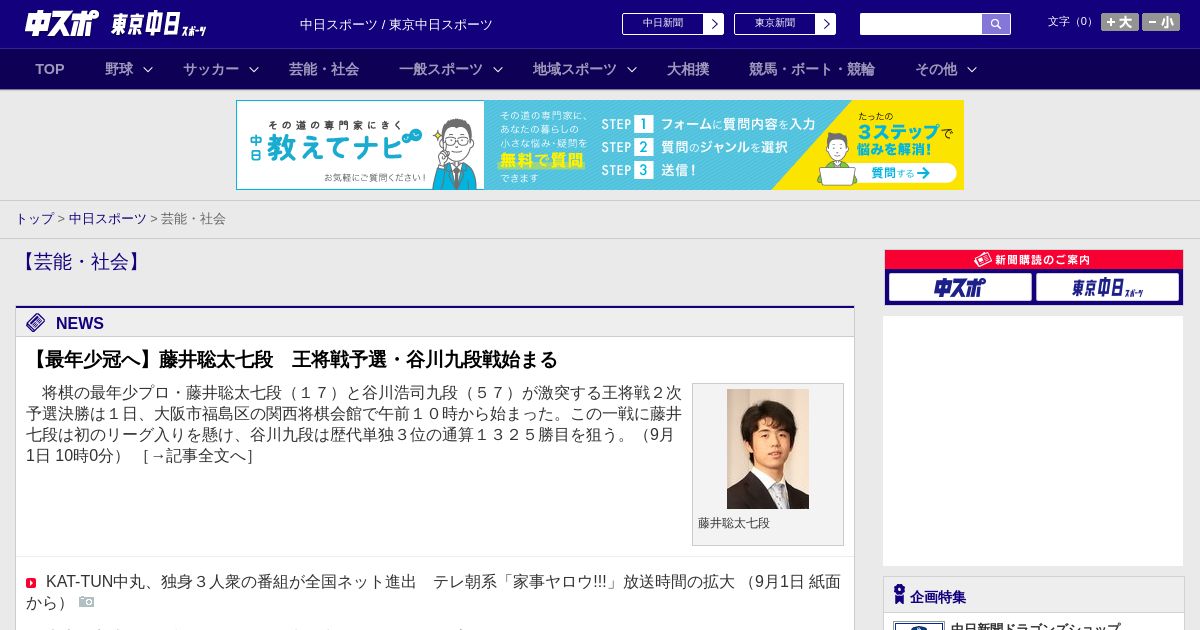
Task: Click the 企画特集 ribbon icon
Action: 899,594
